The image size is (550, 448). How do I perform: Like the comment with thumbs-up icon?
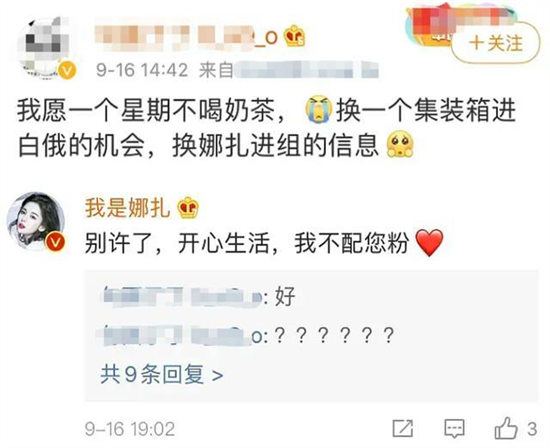pyautogui.click(x=506, y=428)
